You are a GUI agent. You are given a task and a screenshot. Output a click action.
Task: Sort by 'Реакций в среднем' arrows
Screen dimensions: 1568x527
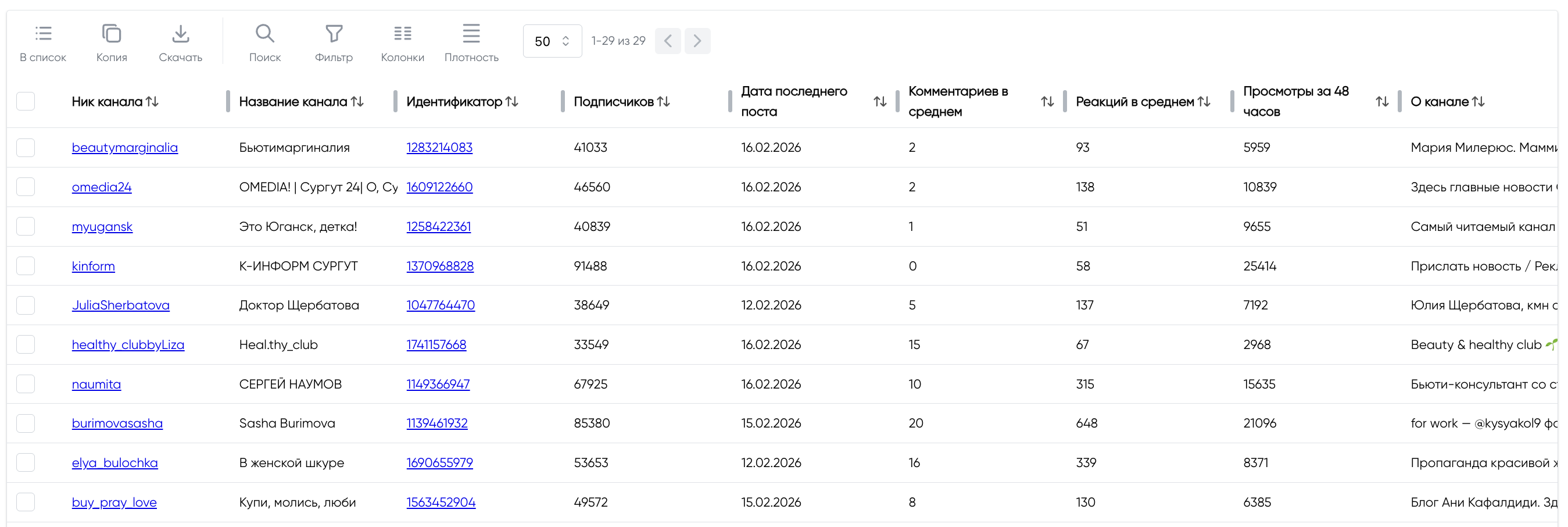click(1204, 102)
